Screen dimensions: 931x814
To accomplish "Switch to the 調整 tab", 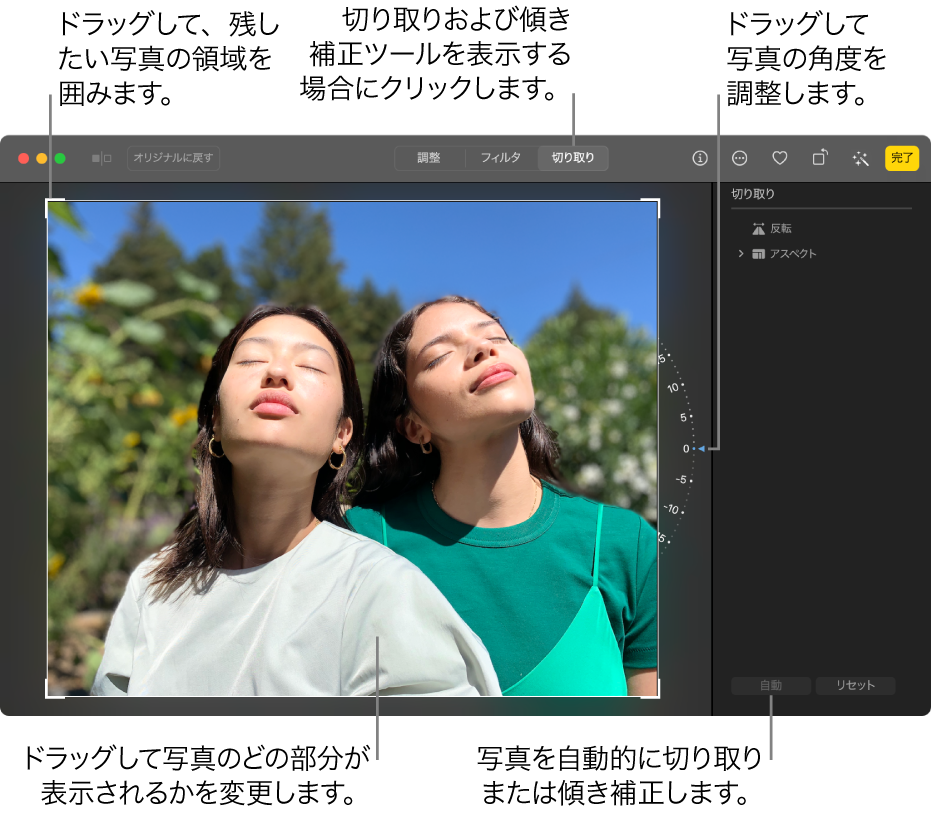I will (x=428, y=158).
